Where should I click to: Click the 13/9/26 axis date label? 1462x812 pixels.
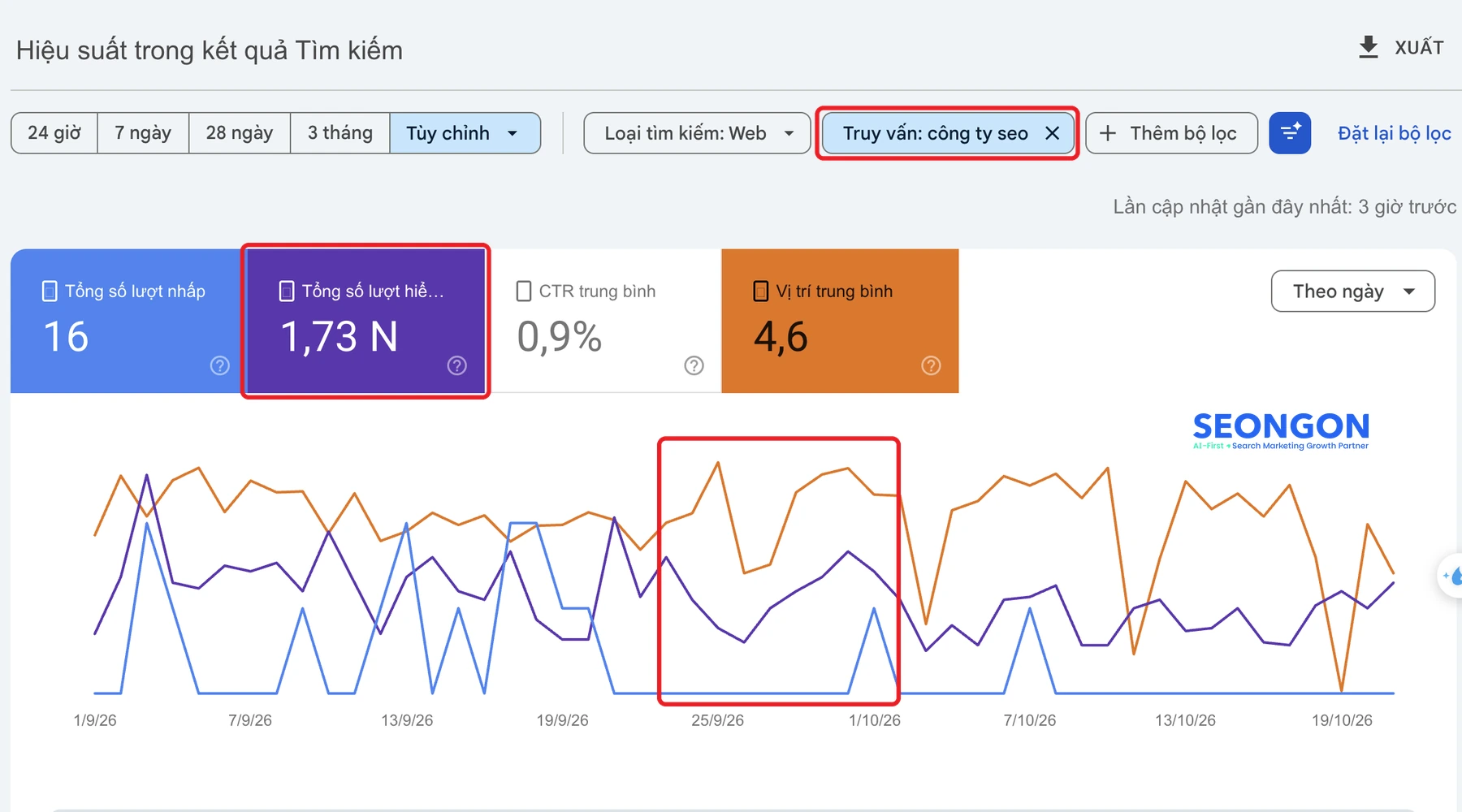pos(407,720)
